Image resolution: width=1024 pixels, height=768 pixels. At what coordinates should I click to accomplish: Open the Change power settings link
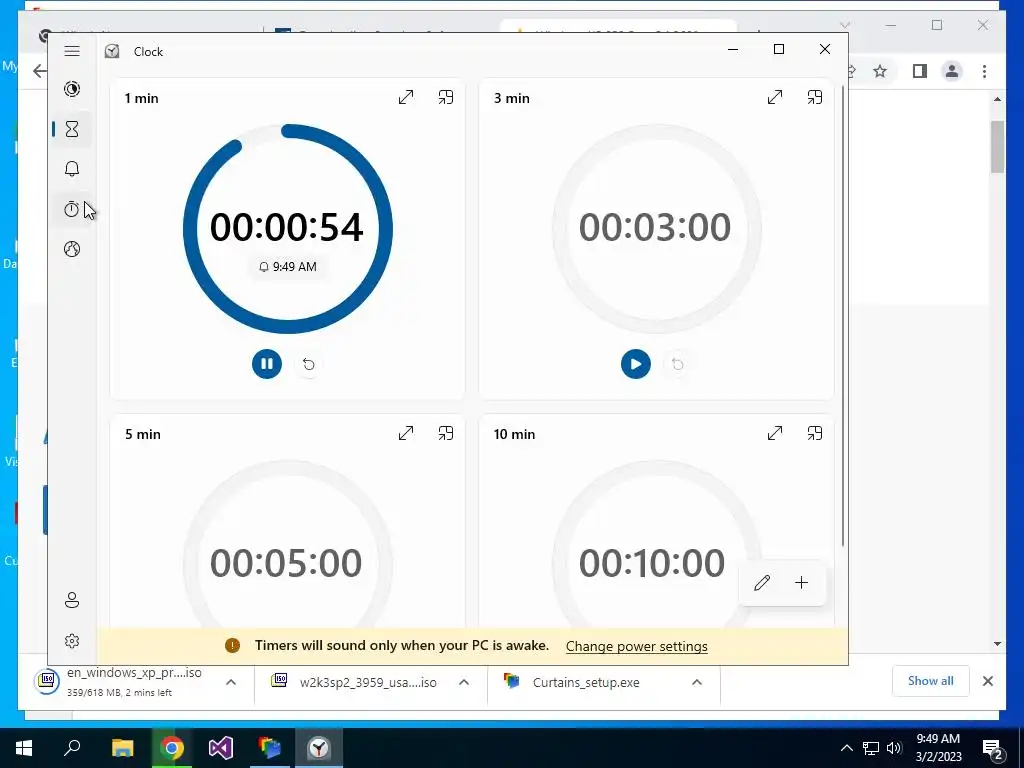637,646
